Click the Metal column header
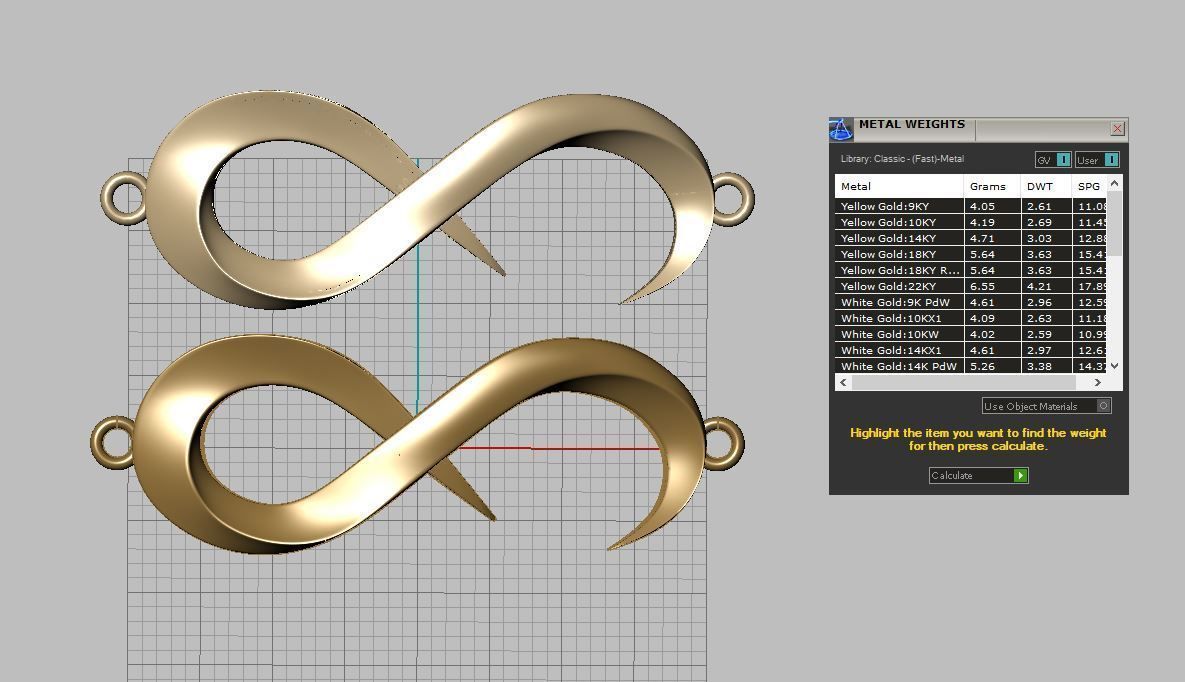Viewport: 1185px width, 682px height. pyautogui.click(x=855, y=186)
